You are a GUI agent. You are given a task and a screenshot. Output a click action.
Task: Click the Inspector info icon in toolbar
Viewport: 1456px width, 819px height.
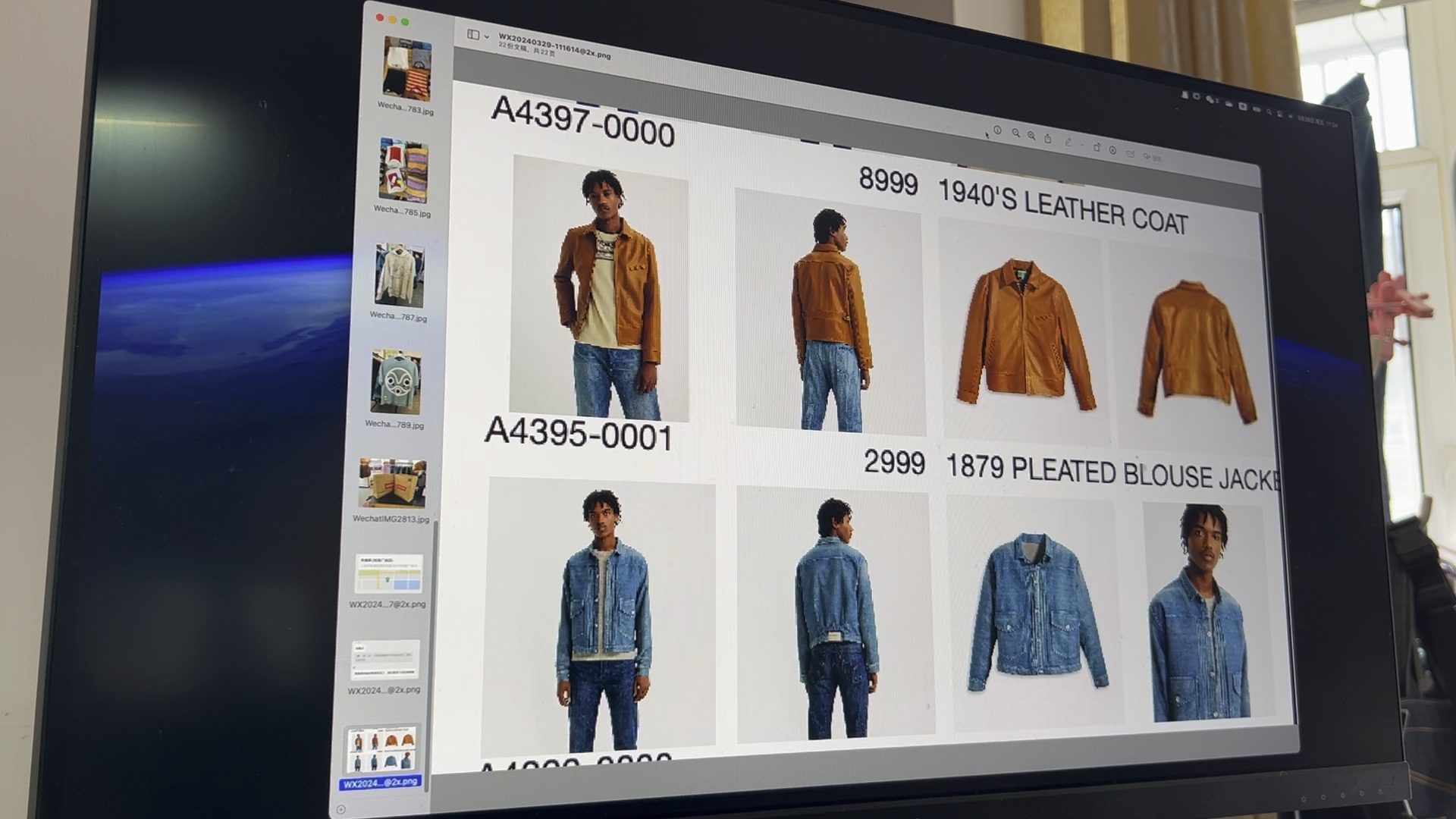(997, 130)
